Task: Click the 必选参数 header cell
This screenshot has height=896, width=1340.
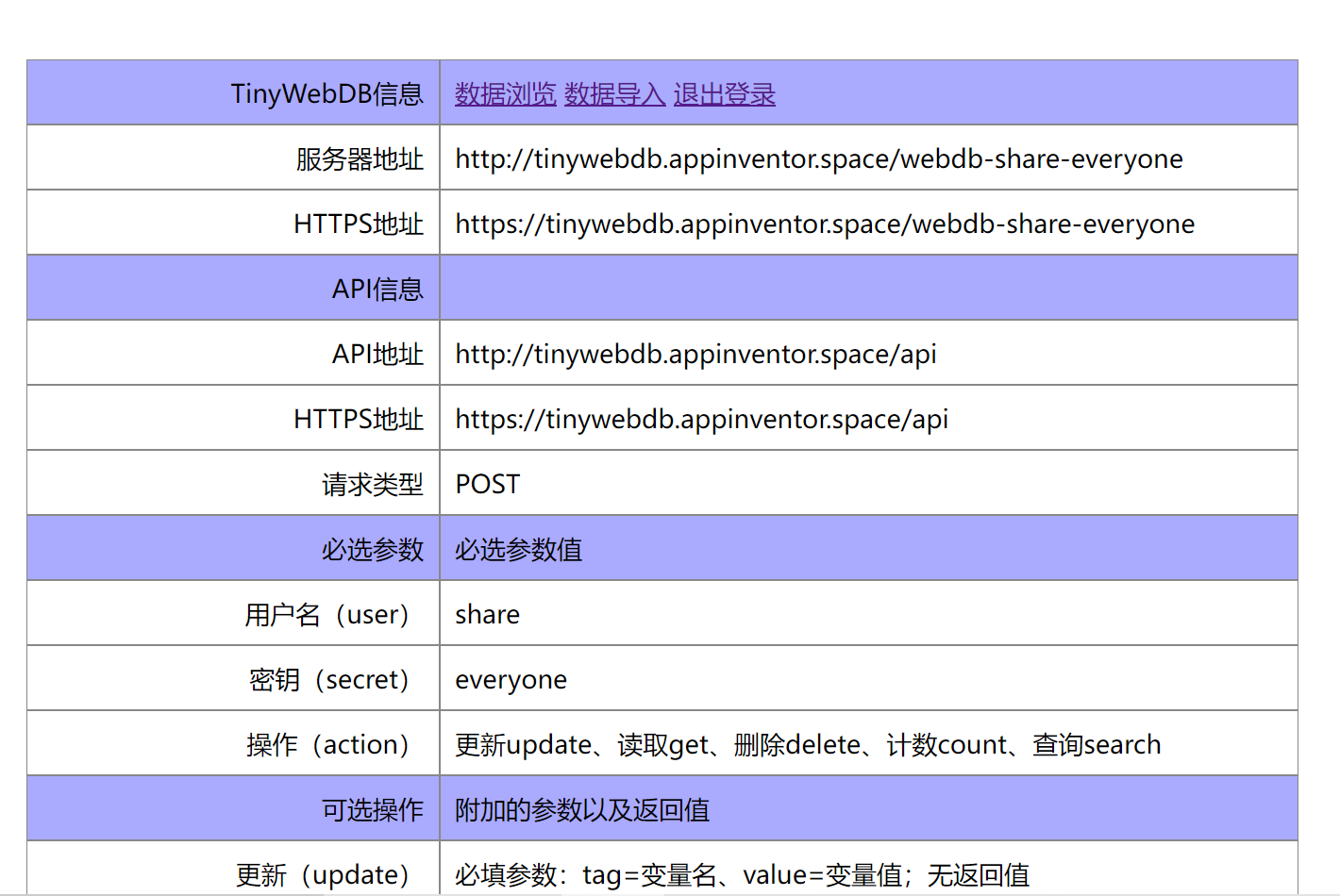Action: (233, 548)
